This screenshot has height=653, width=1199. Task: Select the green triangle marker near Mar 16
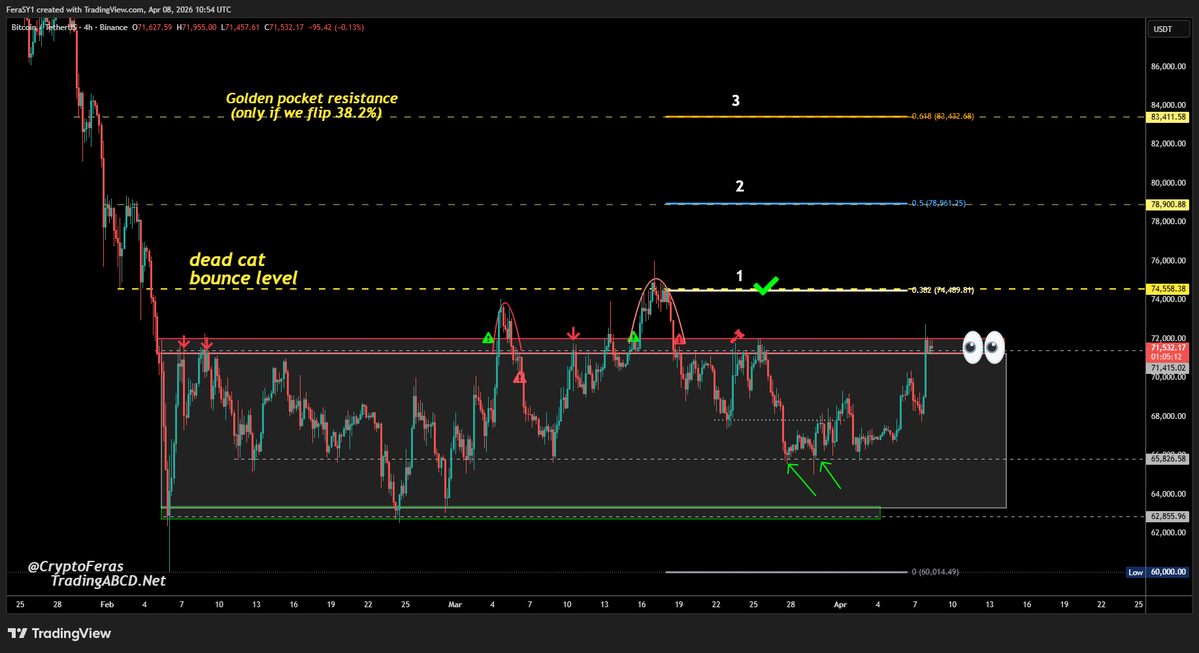(x=634, y=337)
